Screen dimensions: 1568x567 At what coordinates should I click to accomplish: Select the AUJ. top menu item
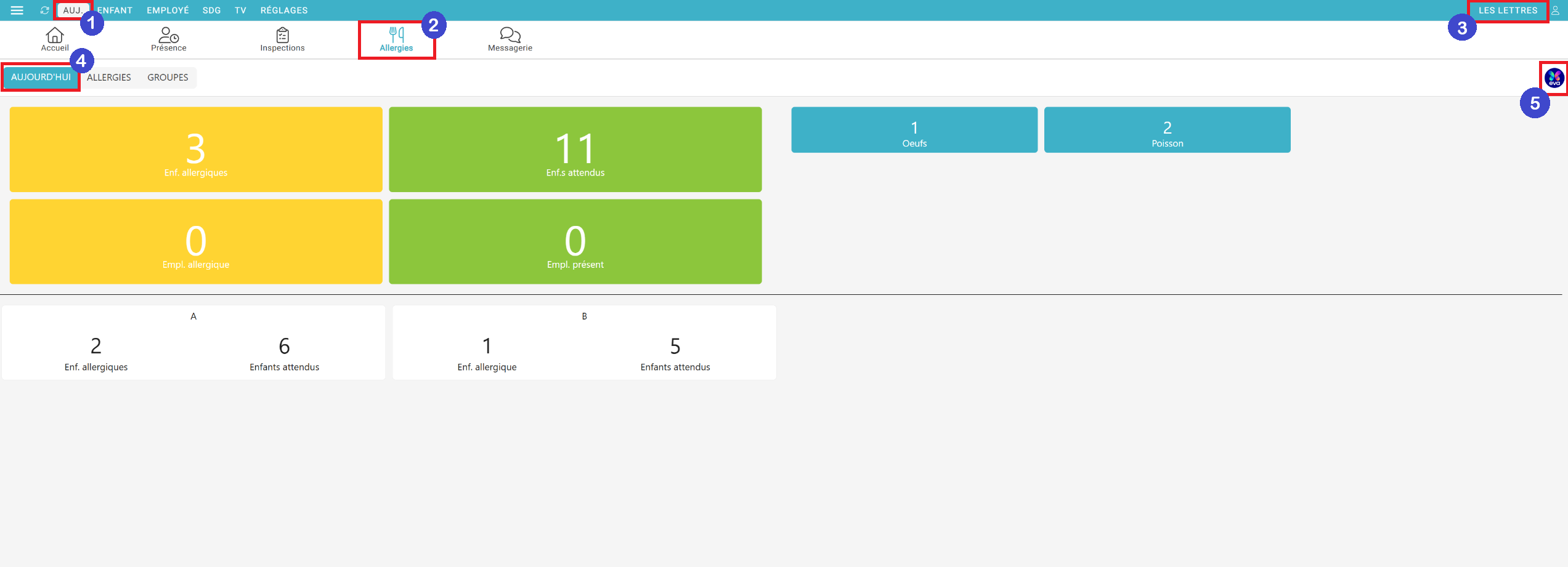click(72, 10)
